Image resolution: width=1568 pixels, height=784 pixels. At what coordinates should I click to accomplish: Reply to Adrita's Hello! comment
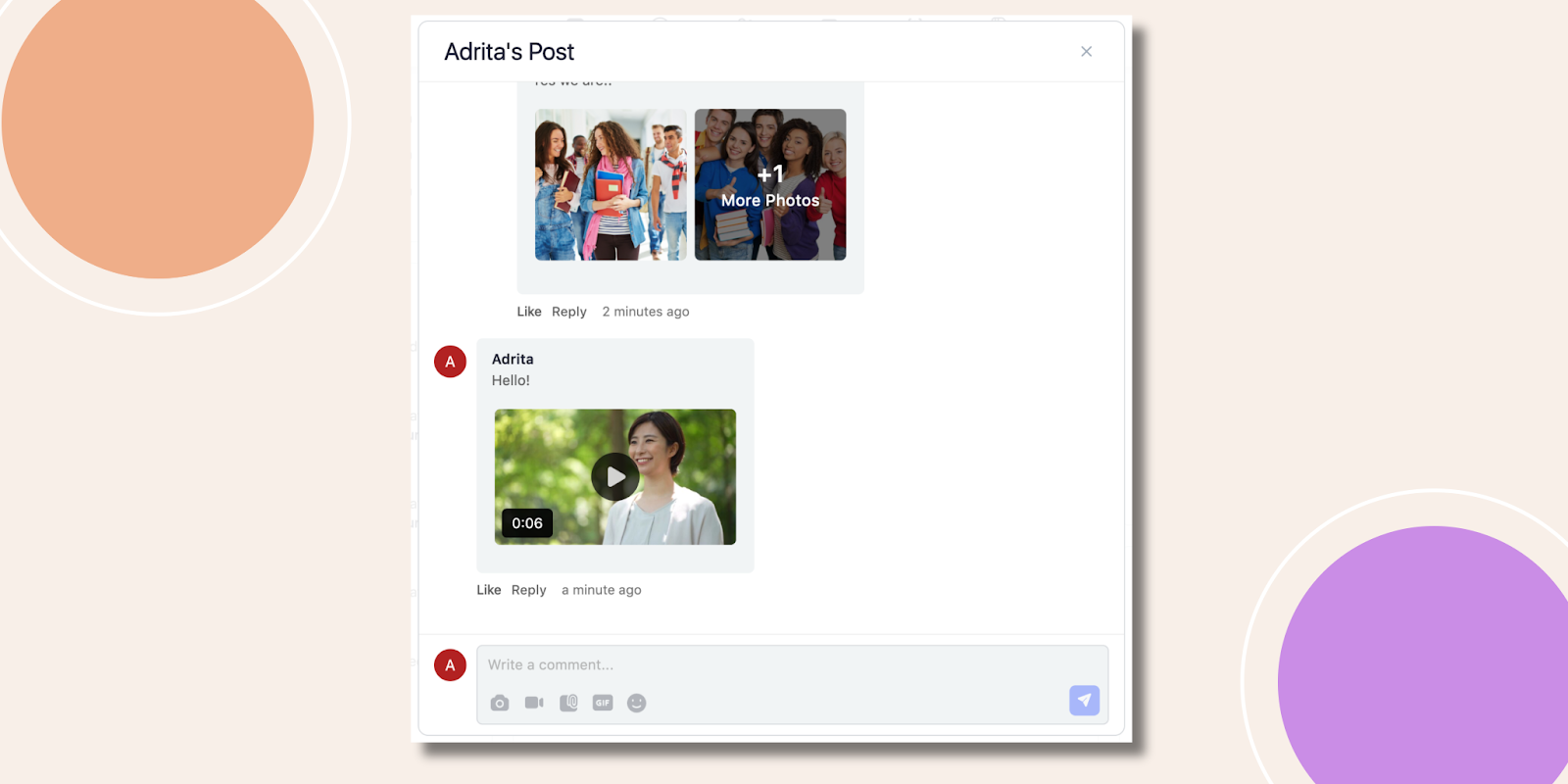click(528, 590)
